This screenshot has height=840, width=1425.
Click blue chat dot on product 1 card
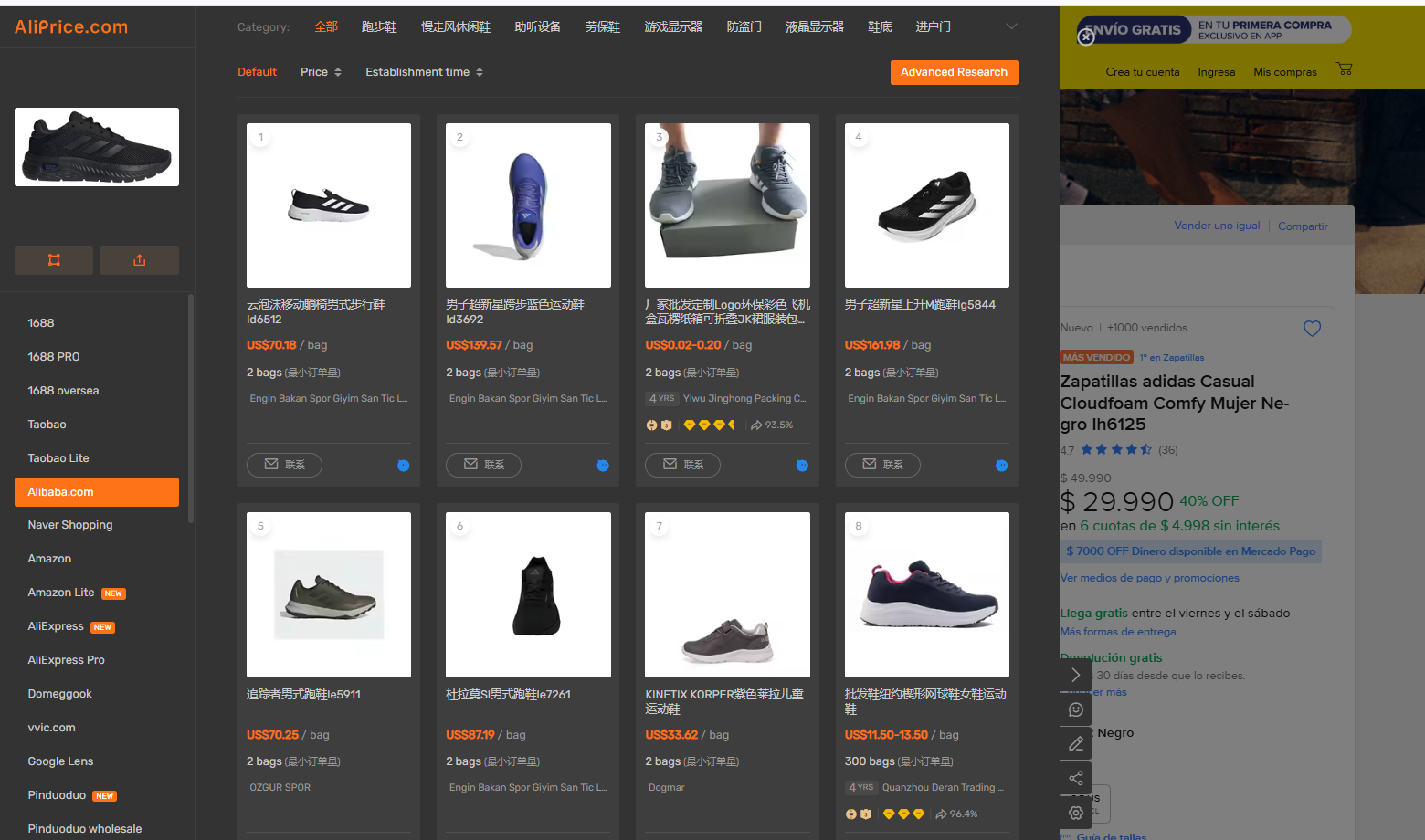(403, 466)
